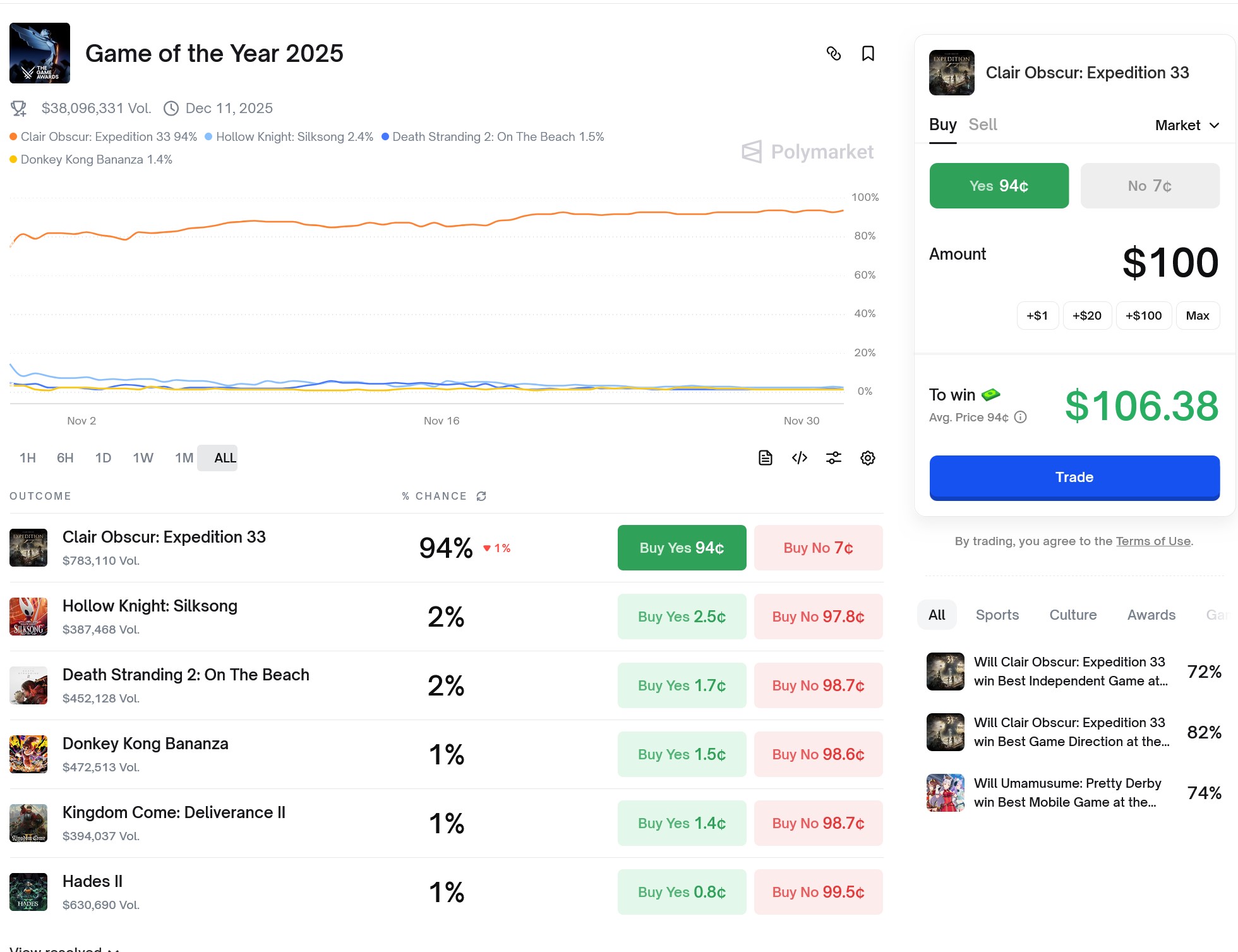Select the Awards category tab
The height and width of the screenshot is (952, 1238).
[1151, 615]
